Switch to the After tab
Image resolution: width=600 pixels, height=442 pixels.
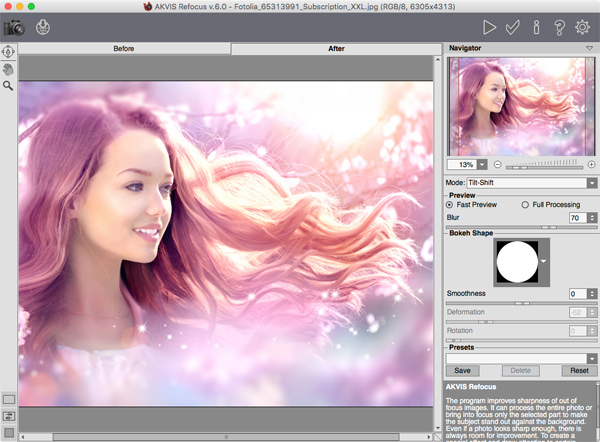pyautogui.click(x=336, y=48)
